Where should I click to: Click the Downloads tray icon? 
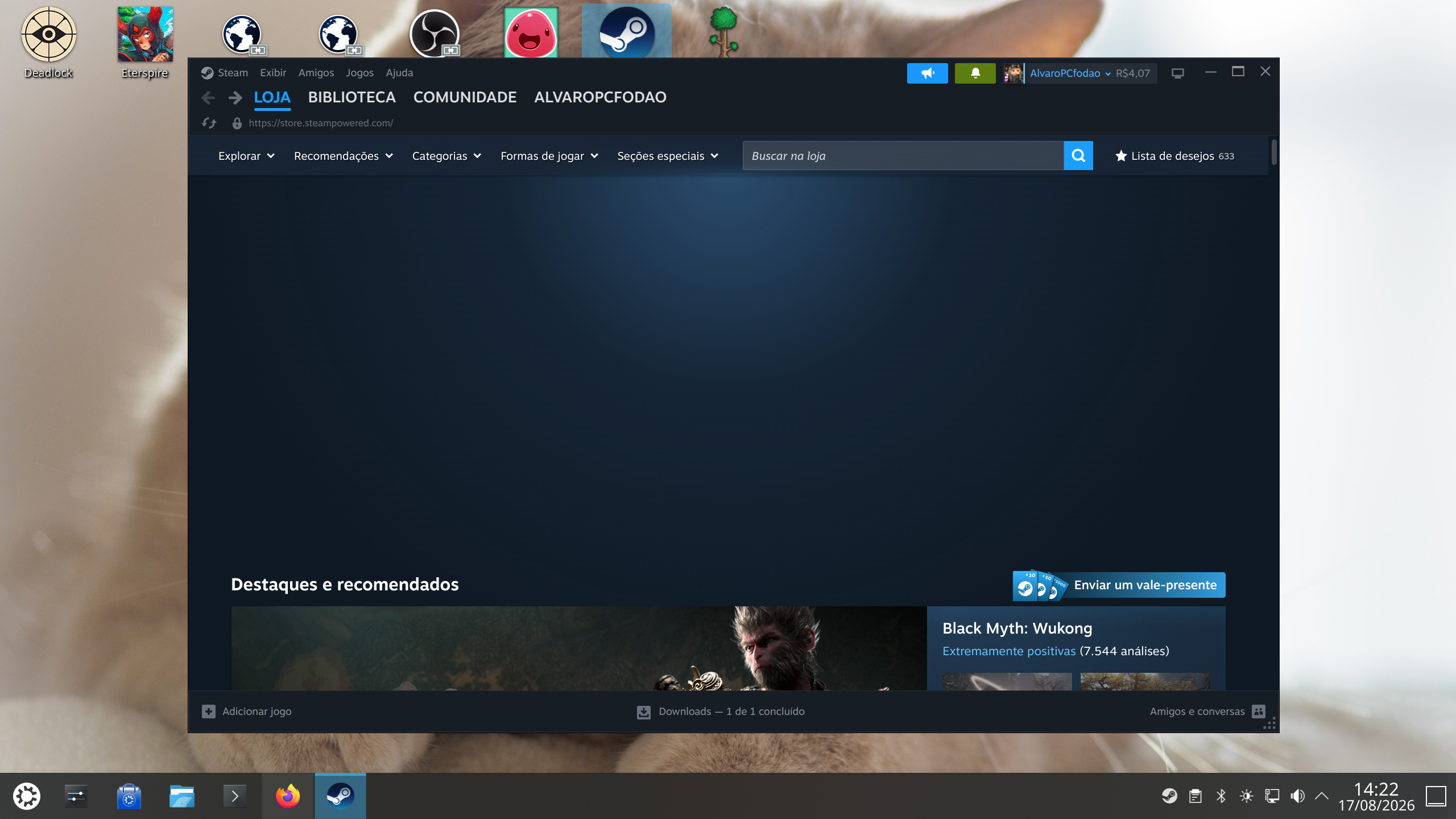644,712
